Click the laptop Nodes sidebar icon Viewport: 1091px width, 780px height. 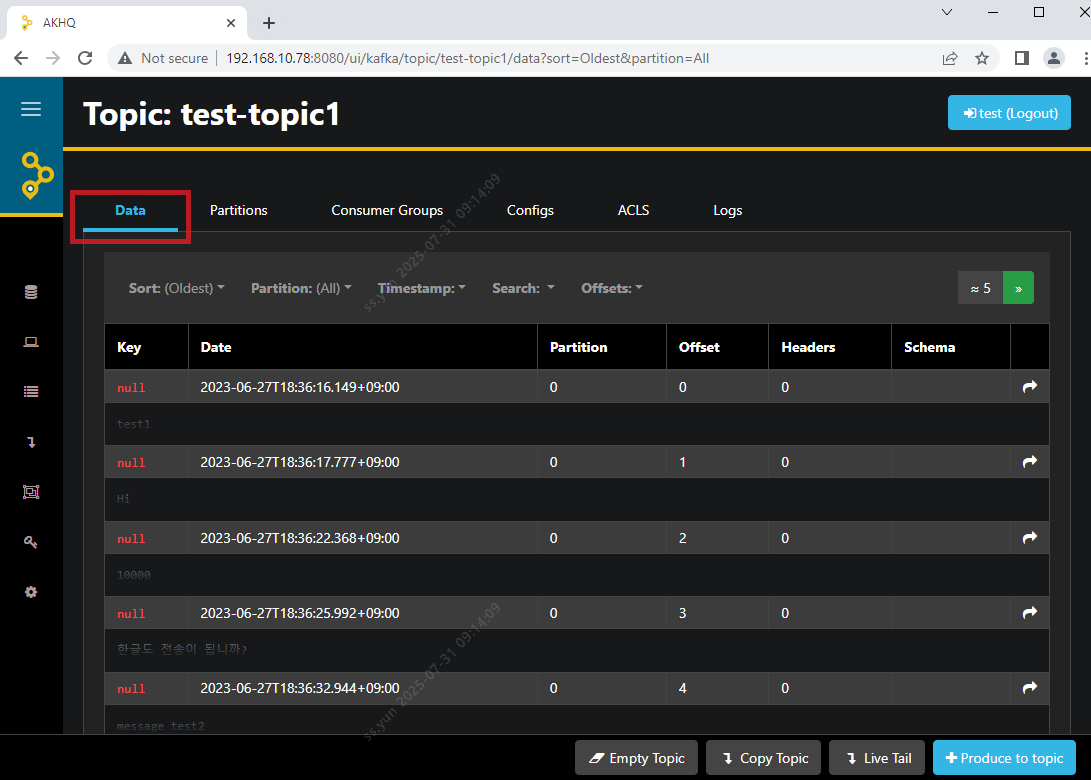pyautogui.click(x=31, y=342)
